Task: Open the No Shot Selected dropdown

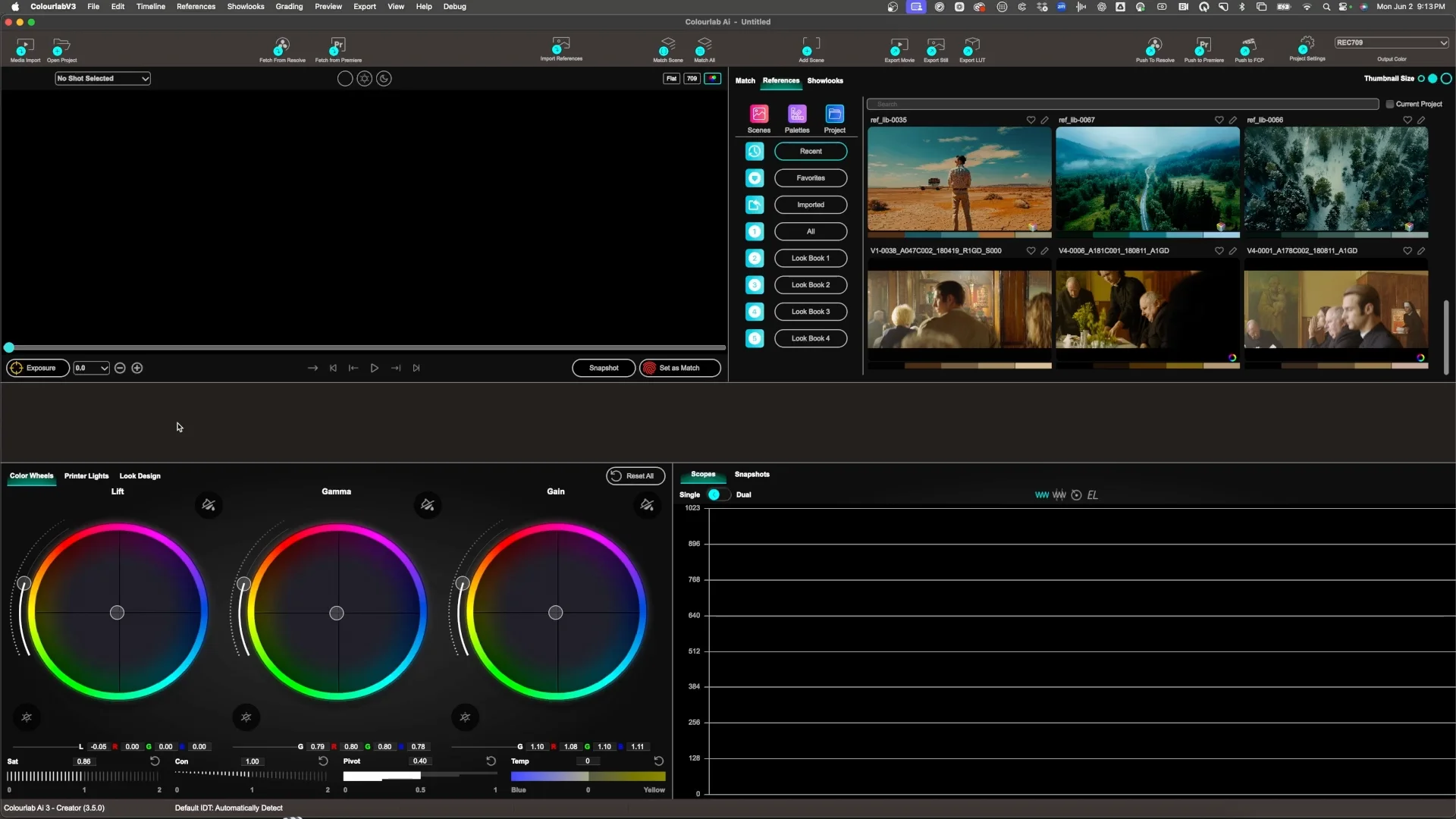Action: [103, 78]
